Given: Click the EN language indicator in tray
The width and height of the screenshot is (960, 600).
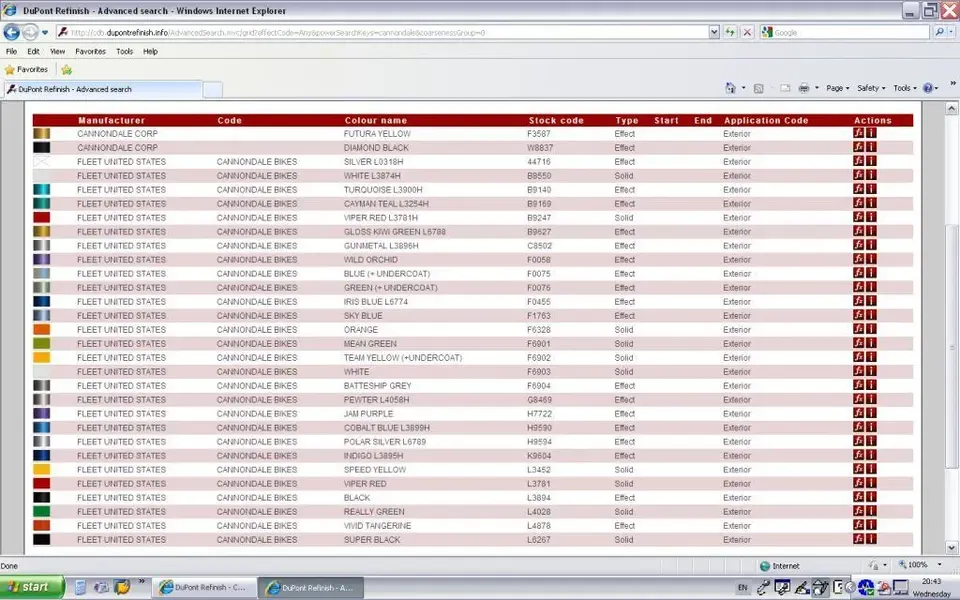Looking at the screenshot, I should coord(742,588).
